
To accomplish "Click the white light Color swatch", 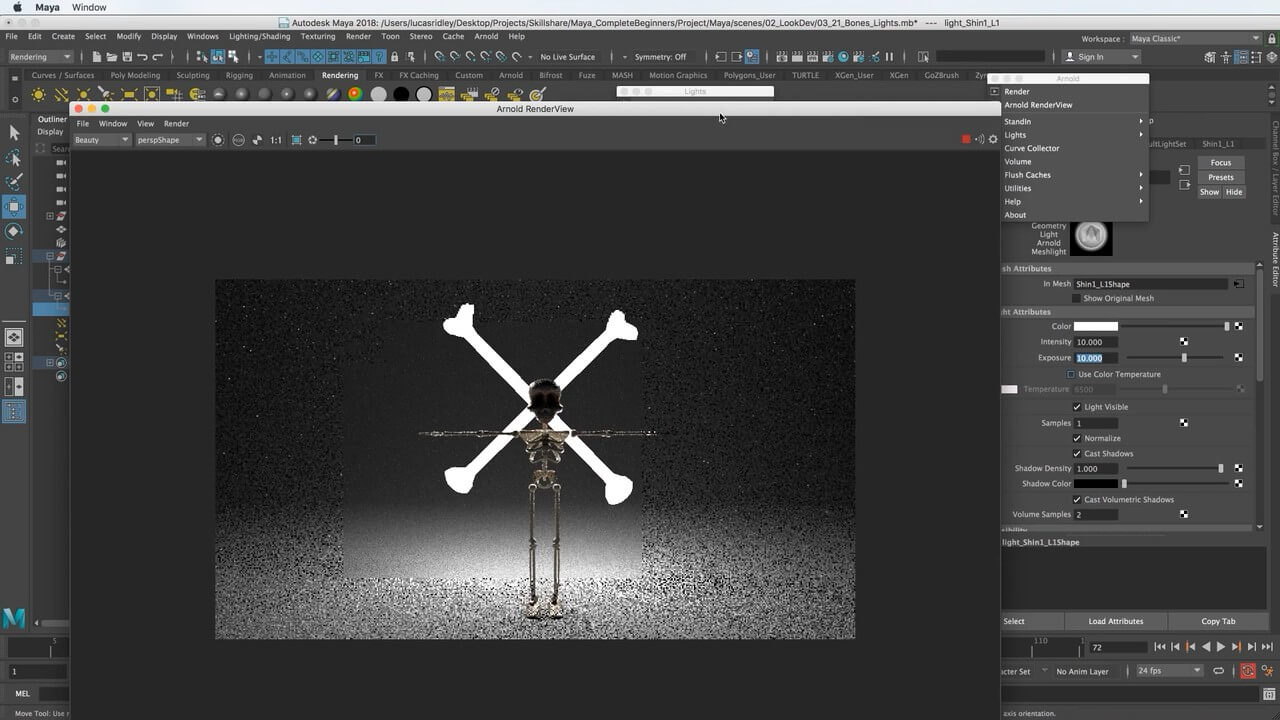I will coord(1095,327).
